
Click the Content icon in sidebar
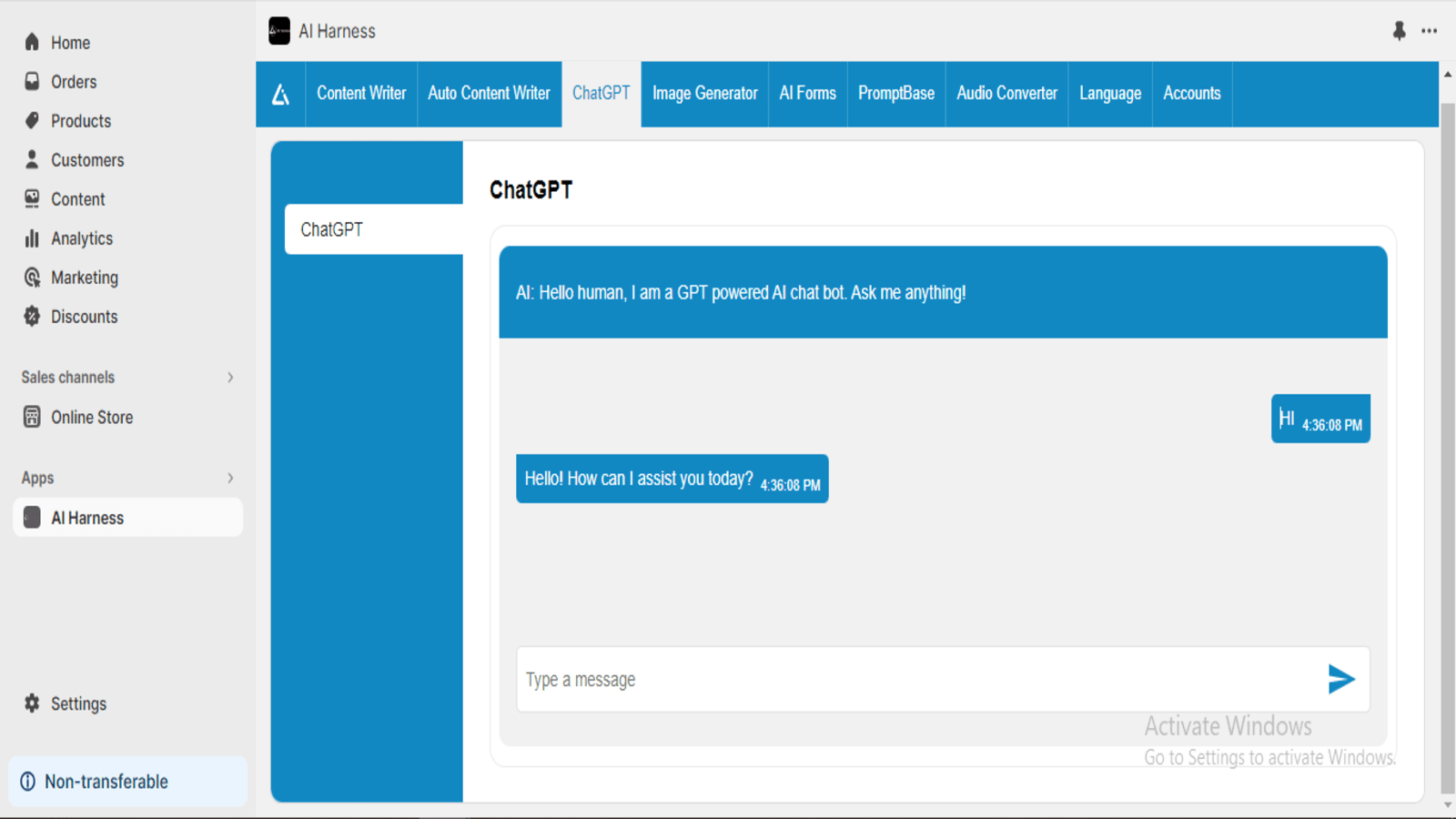32,198
